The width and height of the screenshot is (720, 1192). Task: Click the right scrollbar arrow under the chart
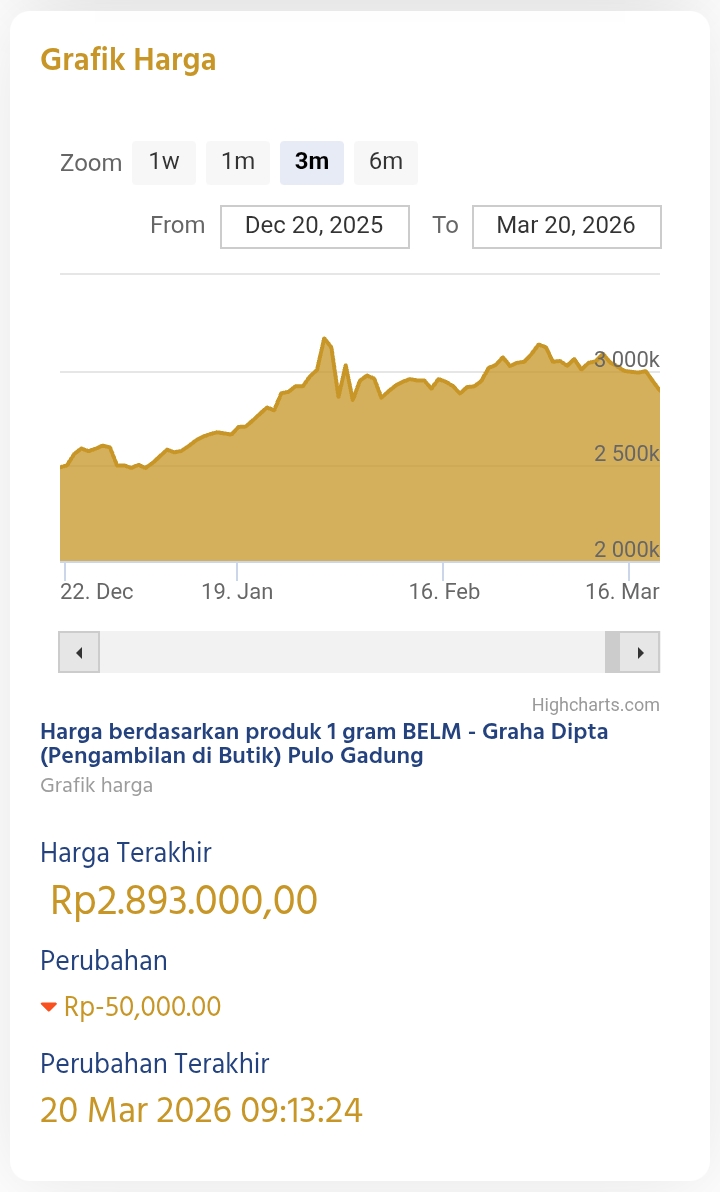(640, 653)
